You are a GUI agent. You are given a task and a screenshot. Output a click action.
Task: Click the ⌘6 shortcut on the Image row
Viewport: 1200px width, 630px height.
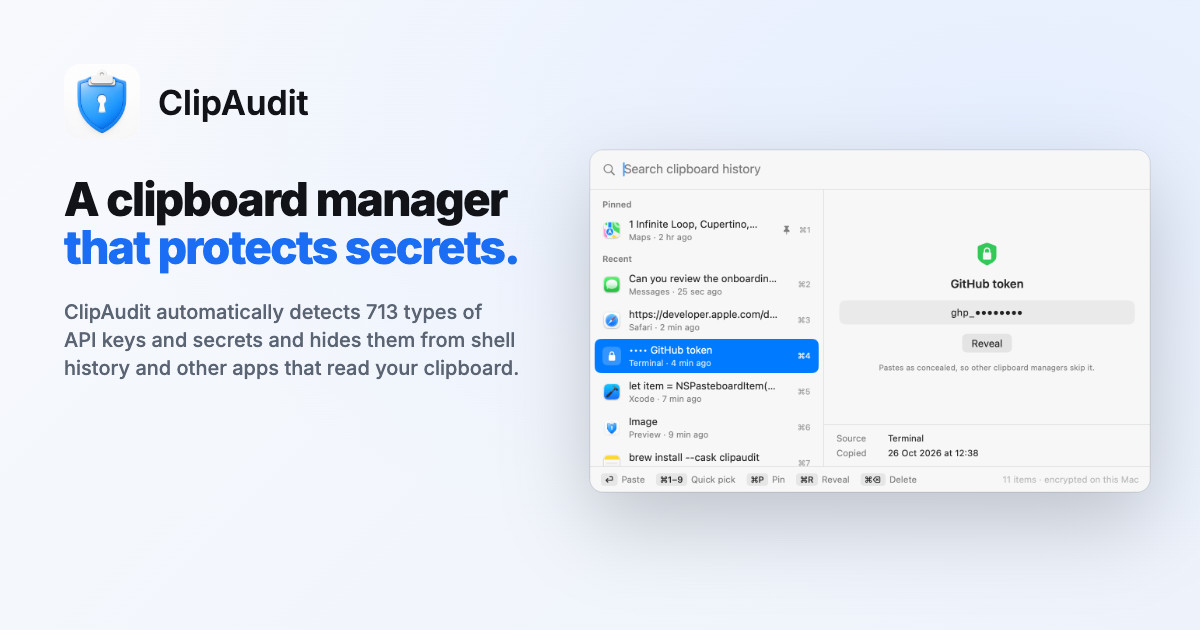(804, 428)
